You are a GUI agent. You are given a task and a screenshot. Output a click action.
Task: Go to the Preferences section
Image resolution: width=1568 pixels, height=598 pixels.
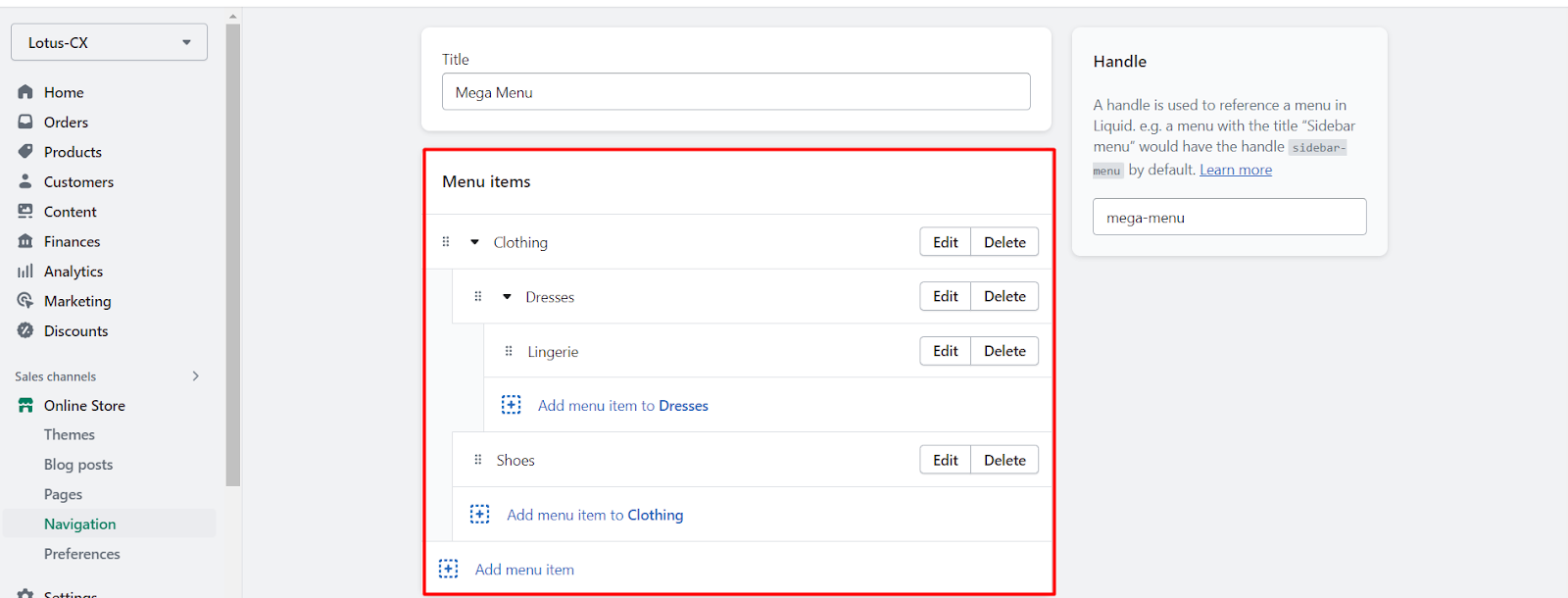82,554
